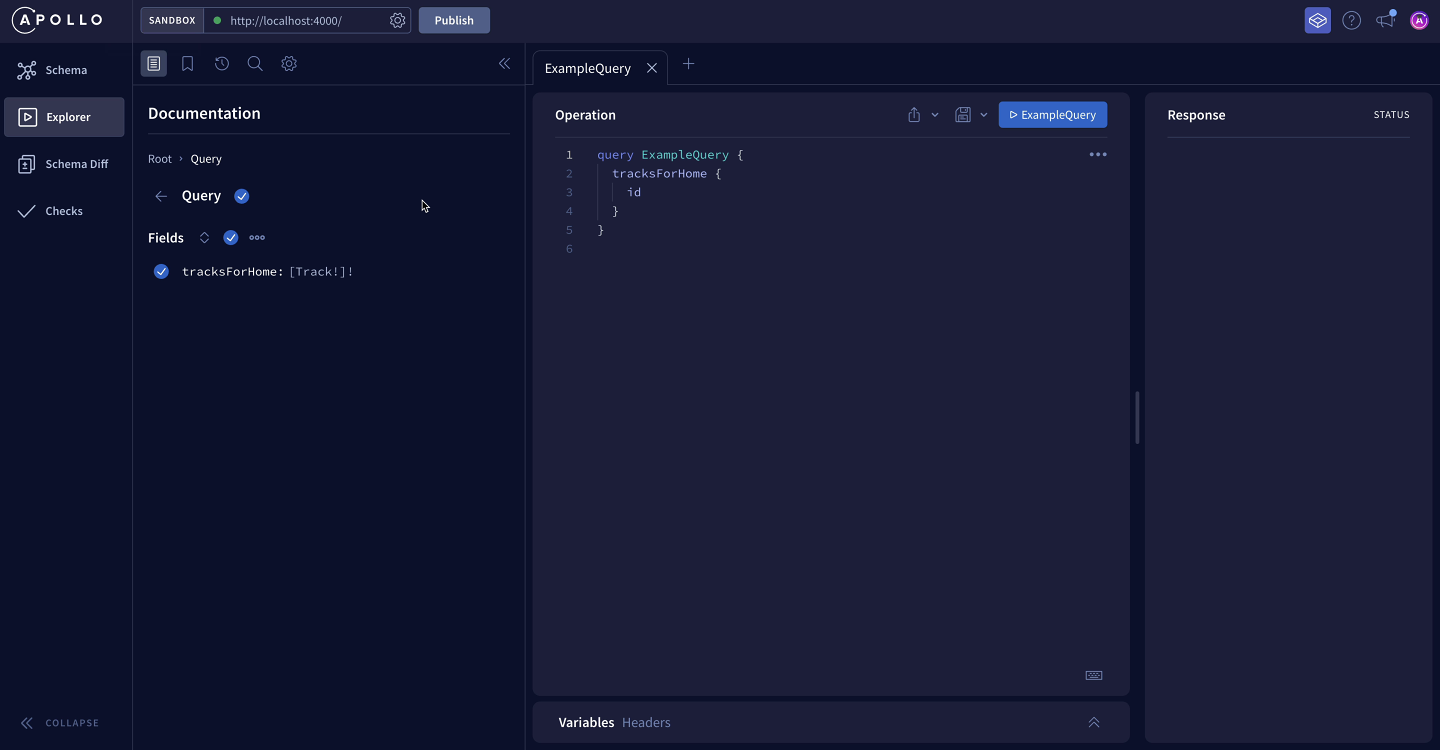
Task: Click keyboard shortcuts icon in Operation editor
Action: (x=1094, y=675)
